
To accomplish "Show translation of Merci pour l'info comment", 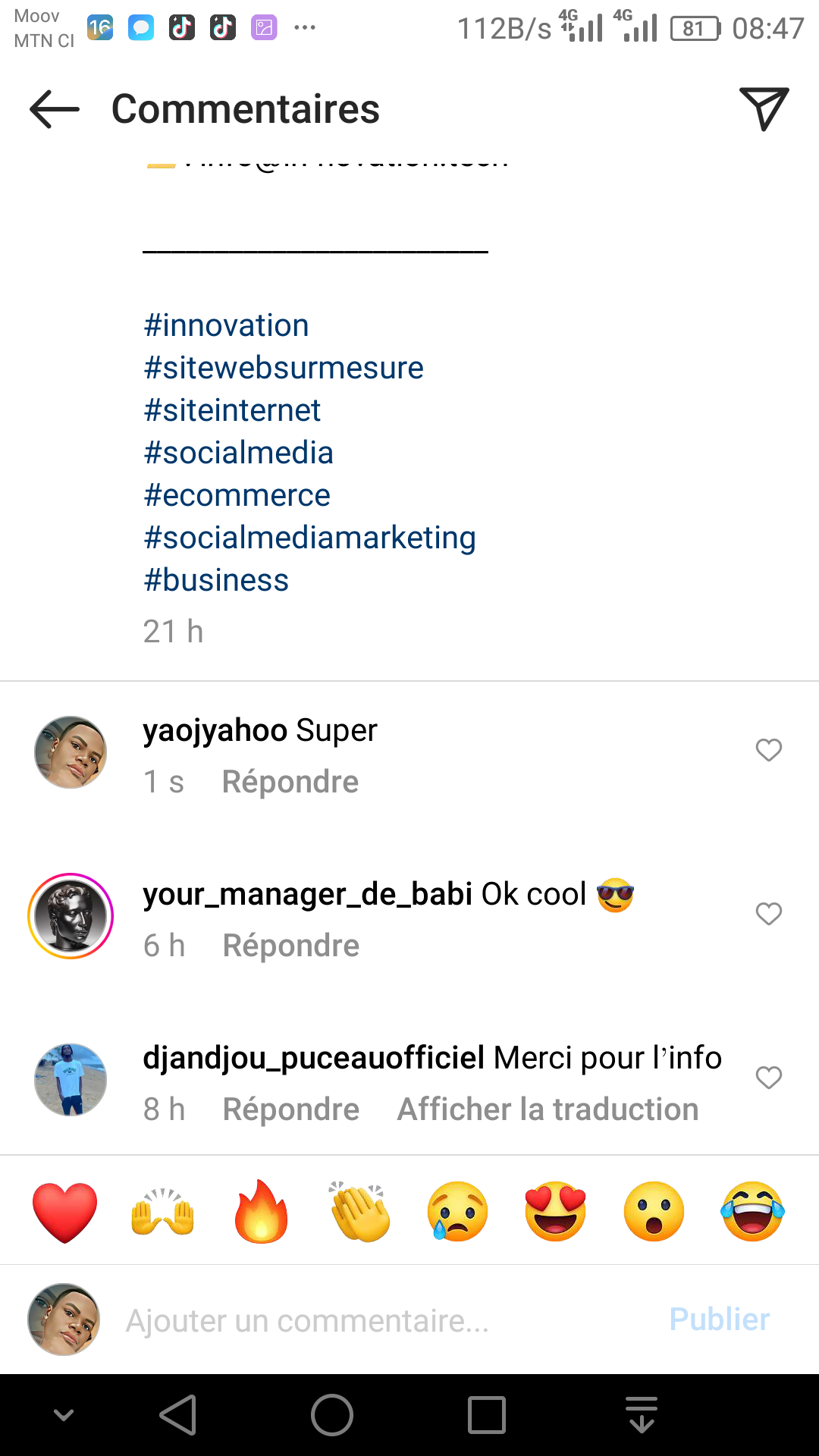I will coord(548,1109).
